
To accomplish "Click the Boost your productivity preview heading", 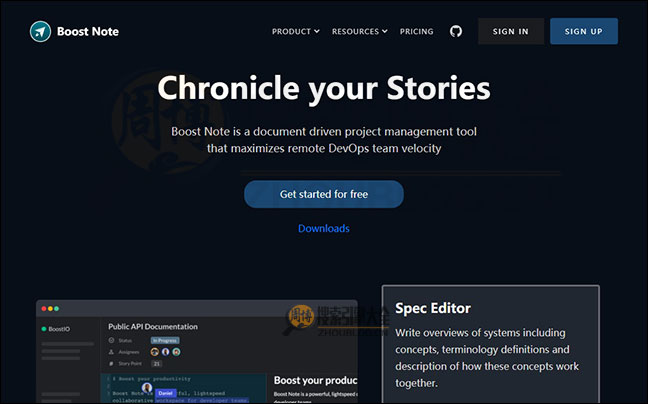I will [315, 380].
